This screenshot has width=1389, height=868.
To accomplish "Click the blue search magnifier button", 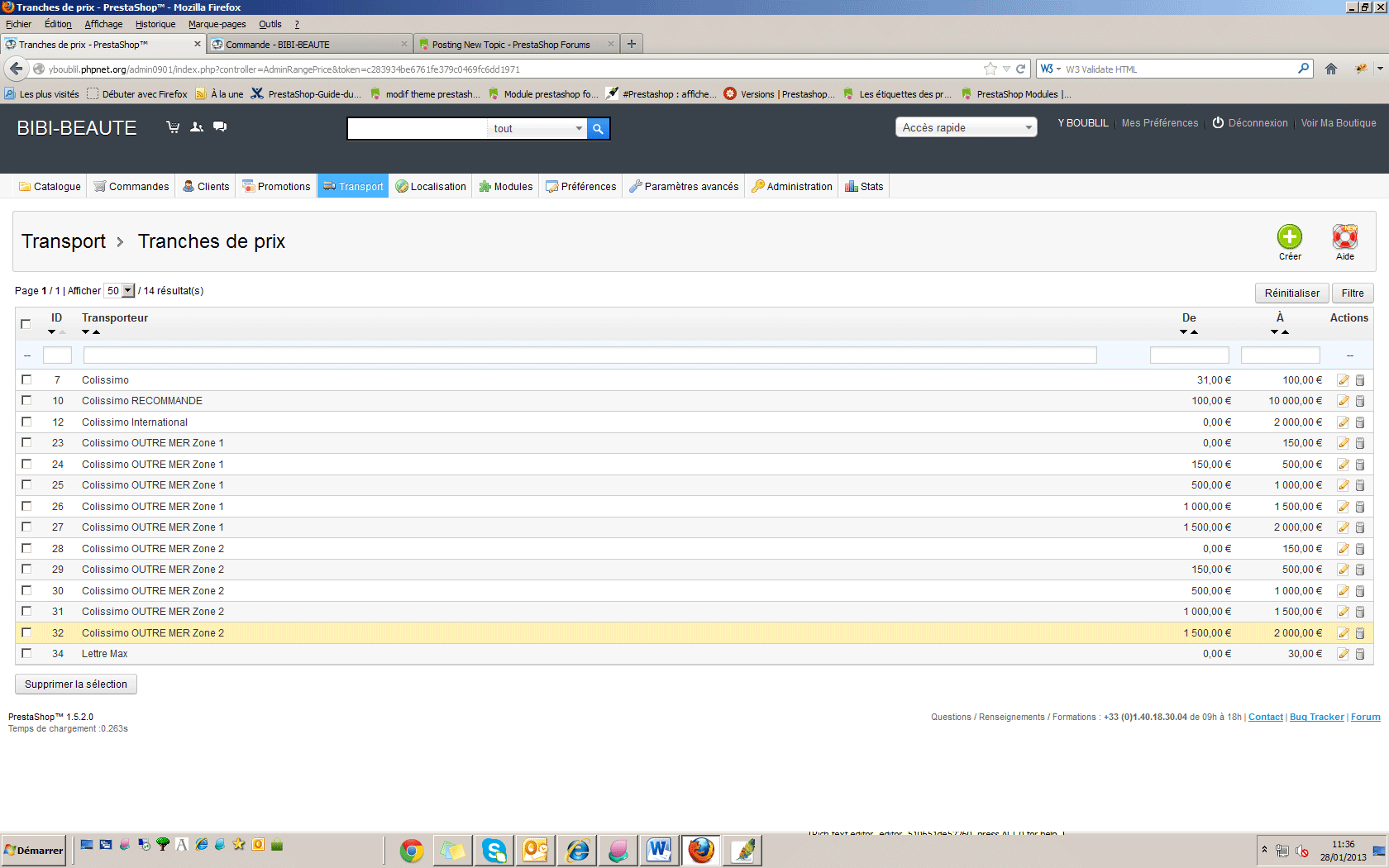I will 599,129.
